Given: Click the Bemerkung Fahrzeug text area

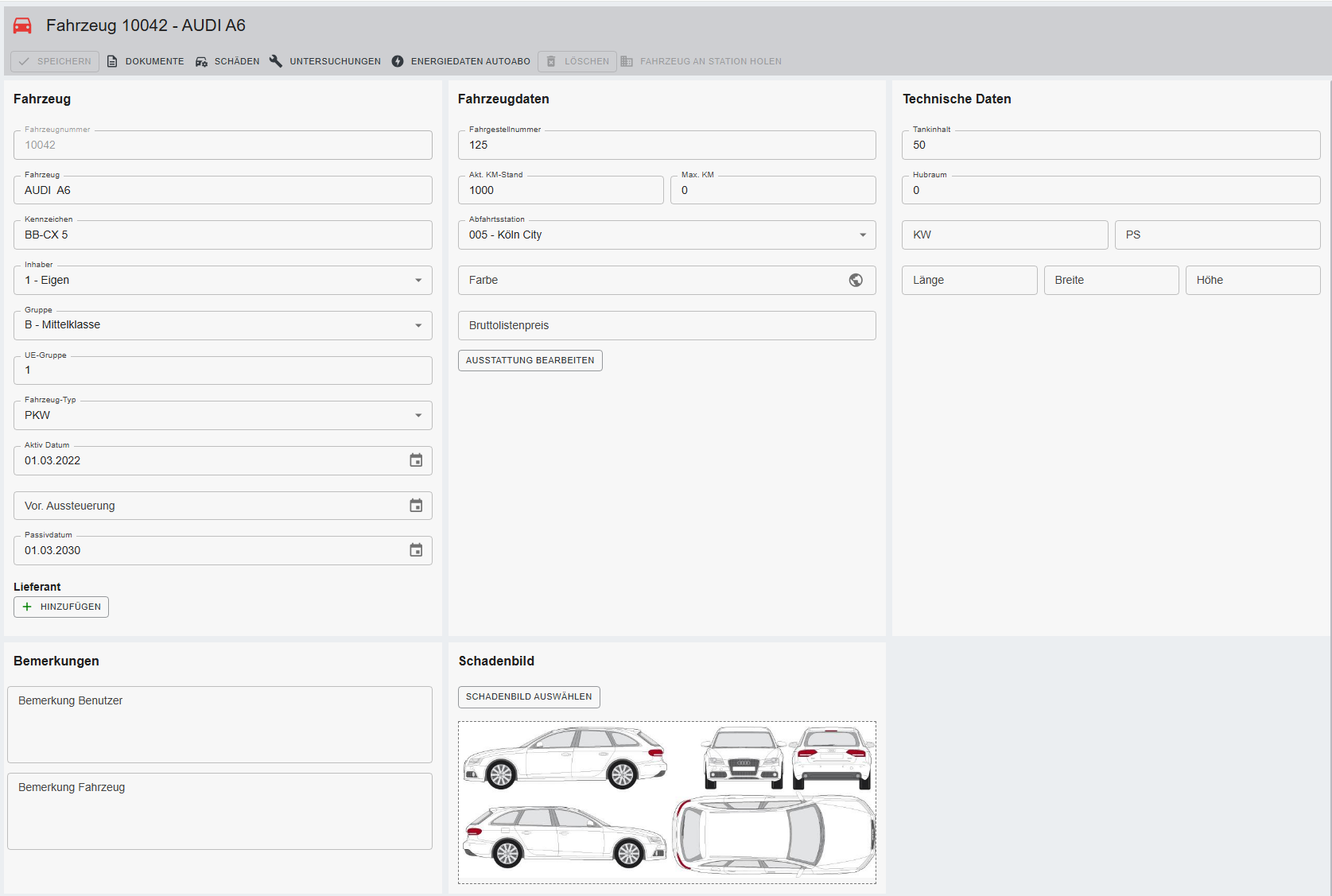Looking at the screenshot, I should point(219,811).
